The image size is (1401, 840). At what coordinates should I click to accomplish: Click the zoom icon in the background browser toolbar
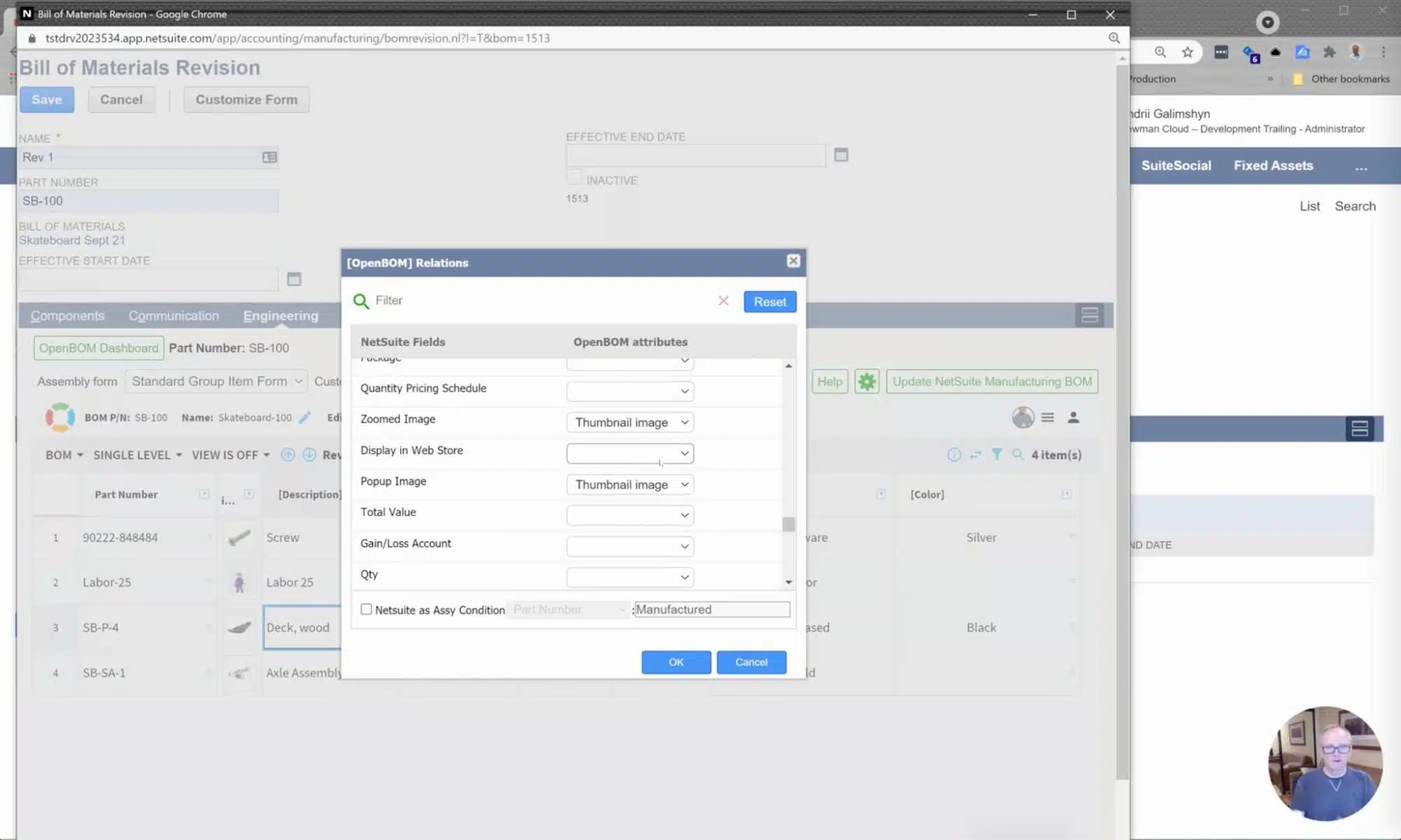pyautogui.click(x=1160, y=52)
